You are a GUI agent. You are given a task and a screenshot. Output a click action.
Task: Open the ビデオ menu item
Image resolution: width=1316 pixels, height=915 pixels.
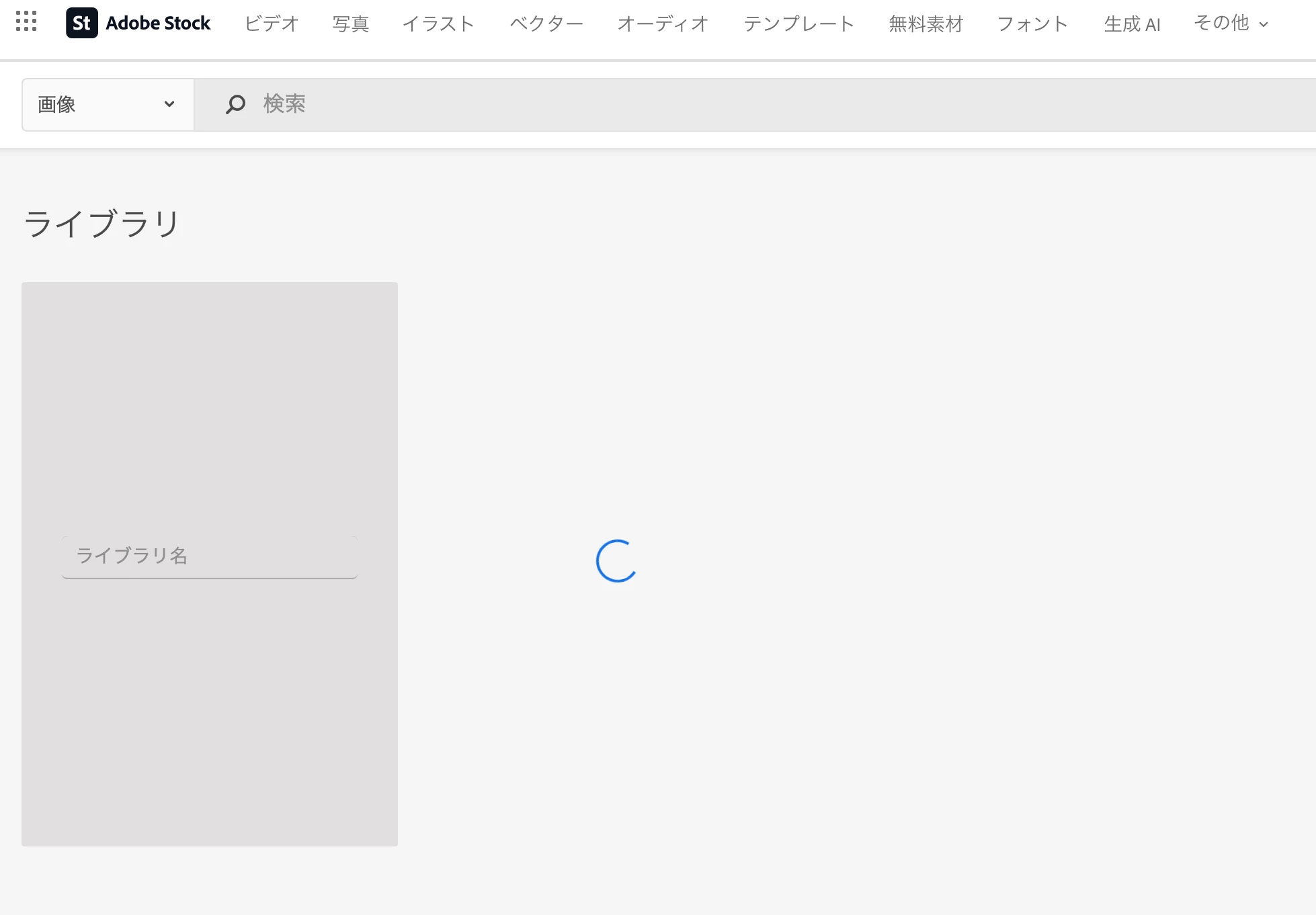tap(272, 24)
